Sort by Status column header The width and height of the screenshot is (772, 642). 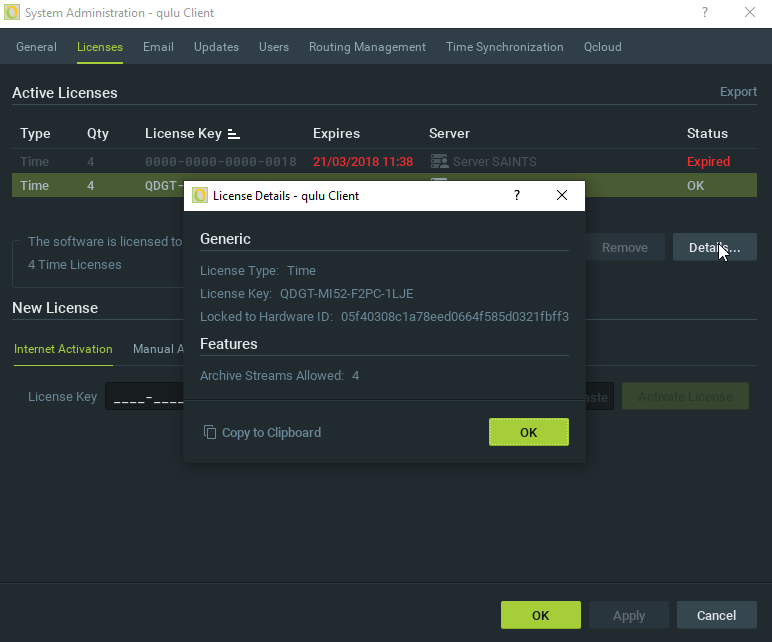click(707, 133)
